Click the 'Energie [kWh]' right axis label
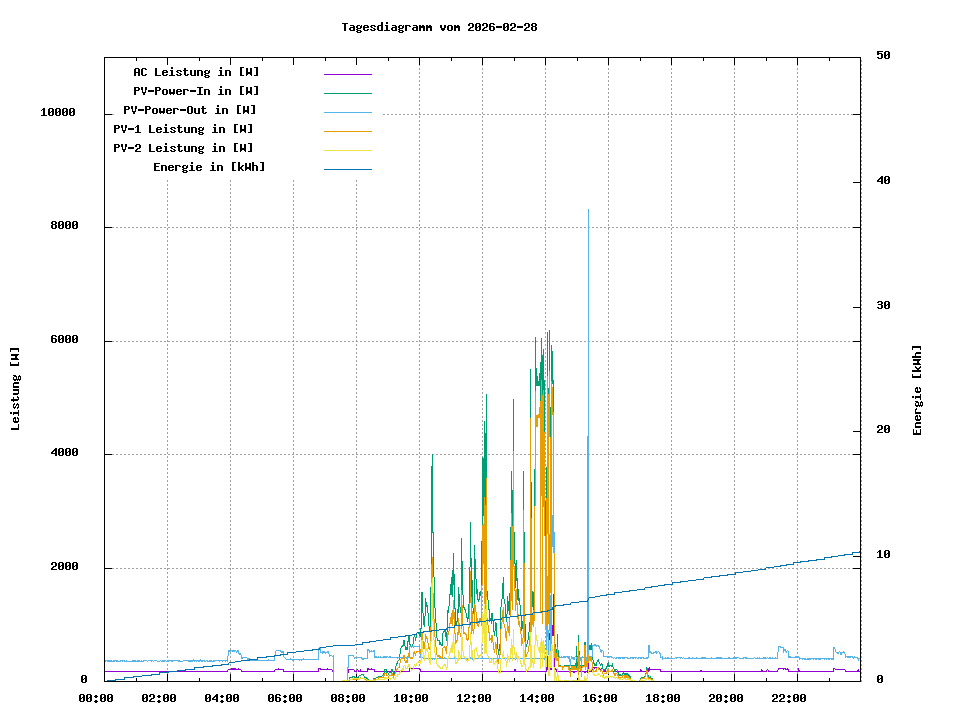Viewport: 960px width, 720px height. pyautogui.click(x=917, y=390)
